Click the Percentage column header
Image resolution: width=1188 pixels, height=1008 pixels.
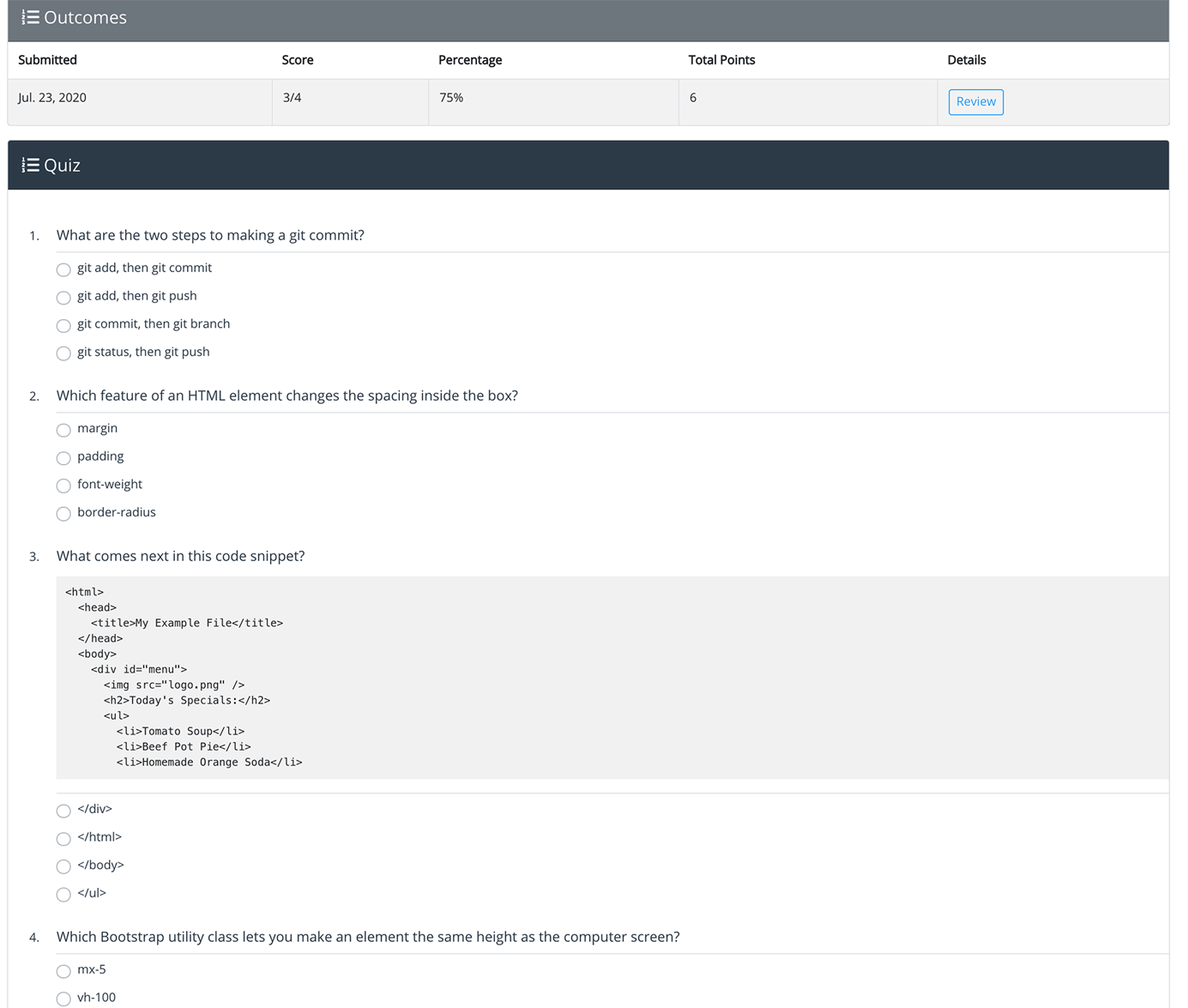coord(470,60)
